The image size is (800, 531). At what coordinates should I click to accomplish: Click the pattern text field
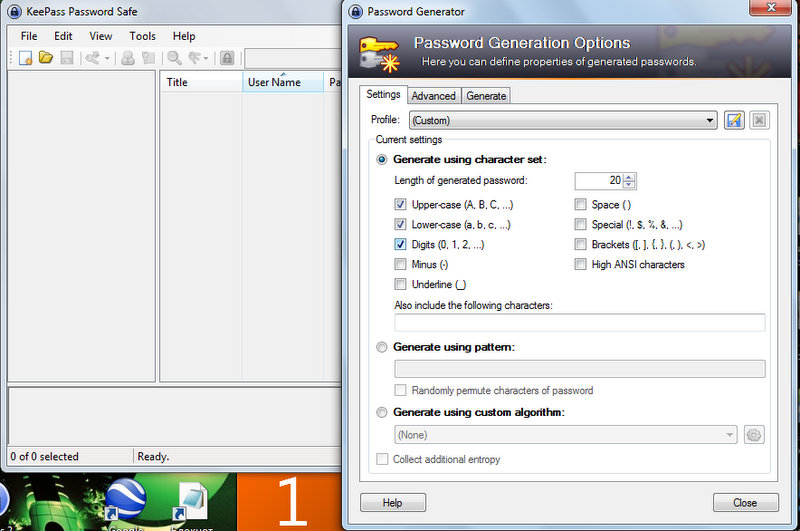click(x=580, y=369)
